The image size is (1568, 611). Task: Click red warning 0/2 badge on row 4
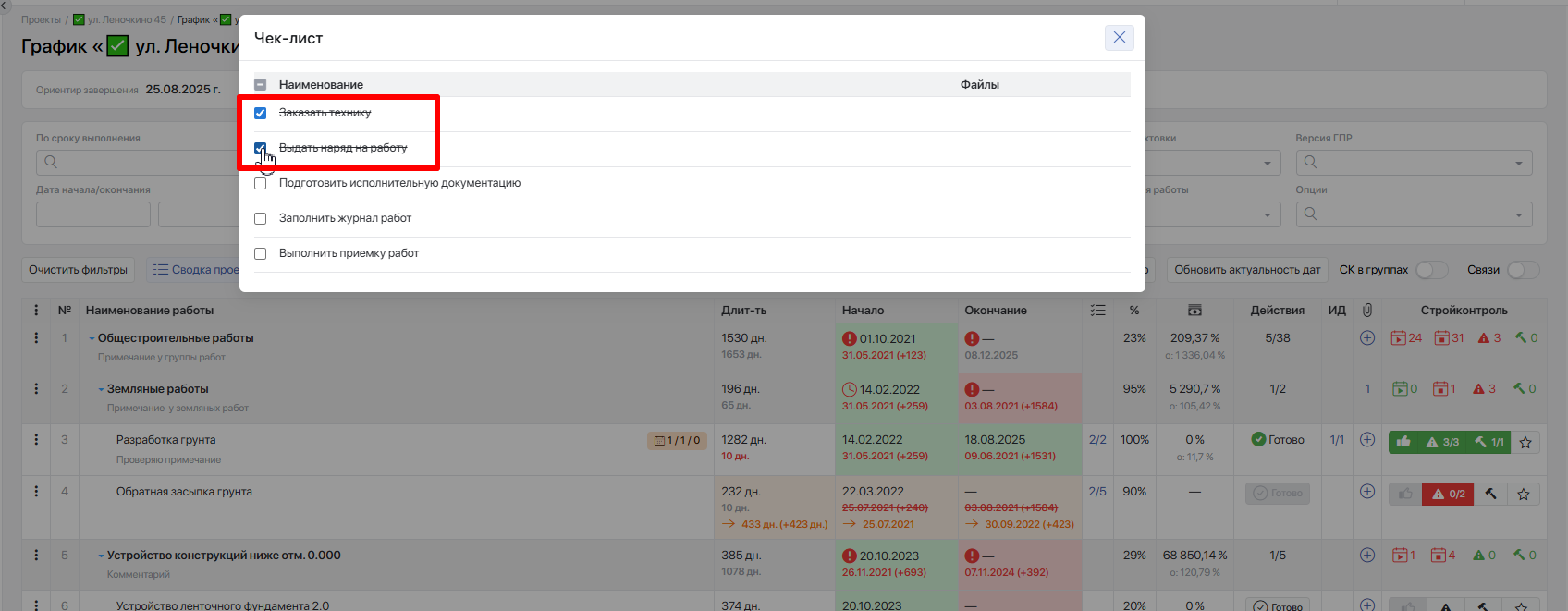[x=1448, y=494]
